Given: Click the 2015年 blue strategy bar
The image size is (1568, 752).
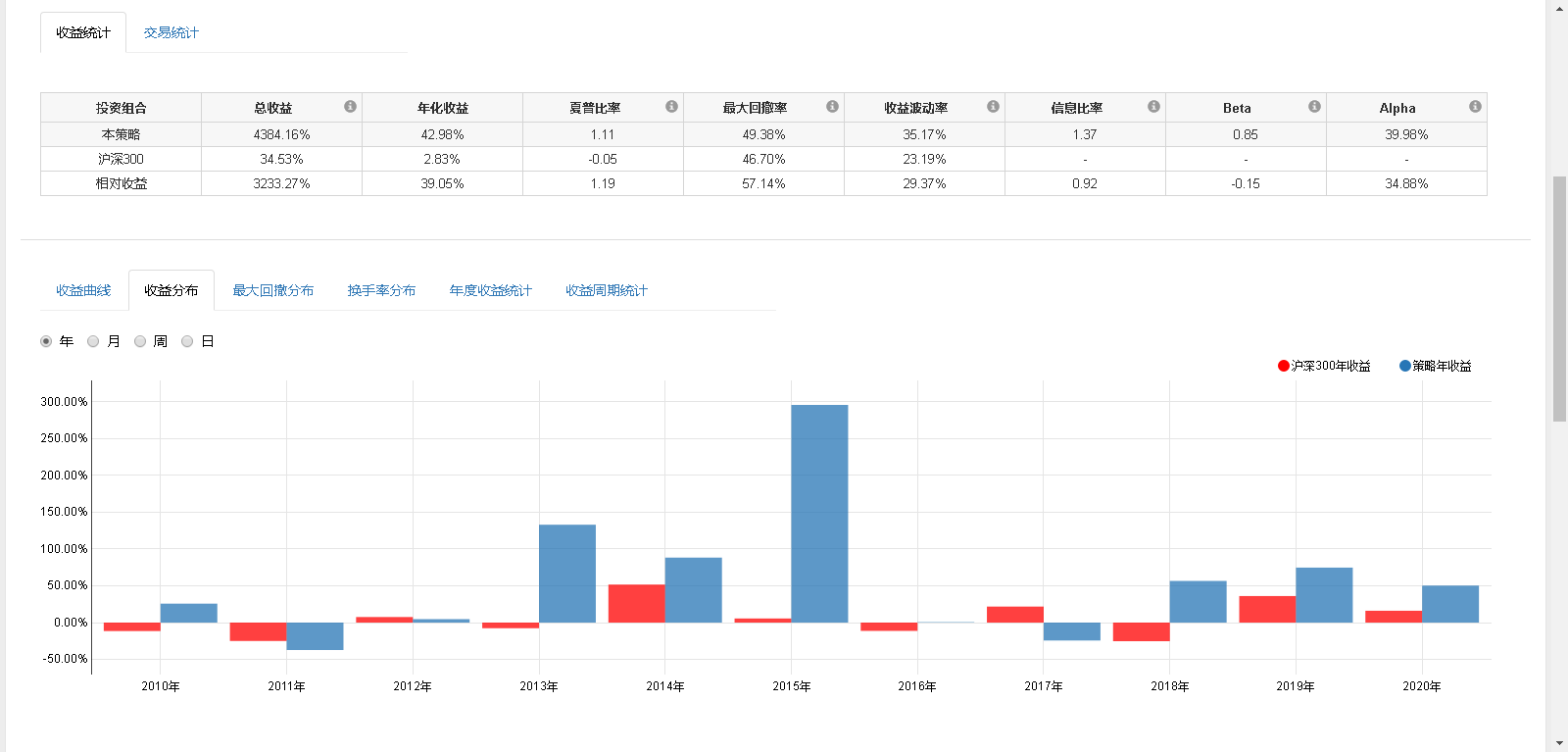Looking at the screenshot, I should point(819,513).
